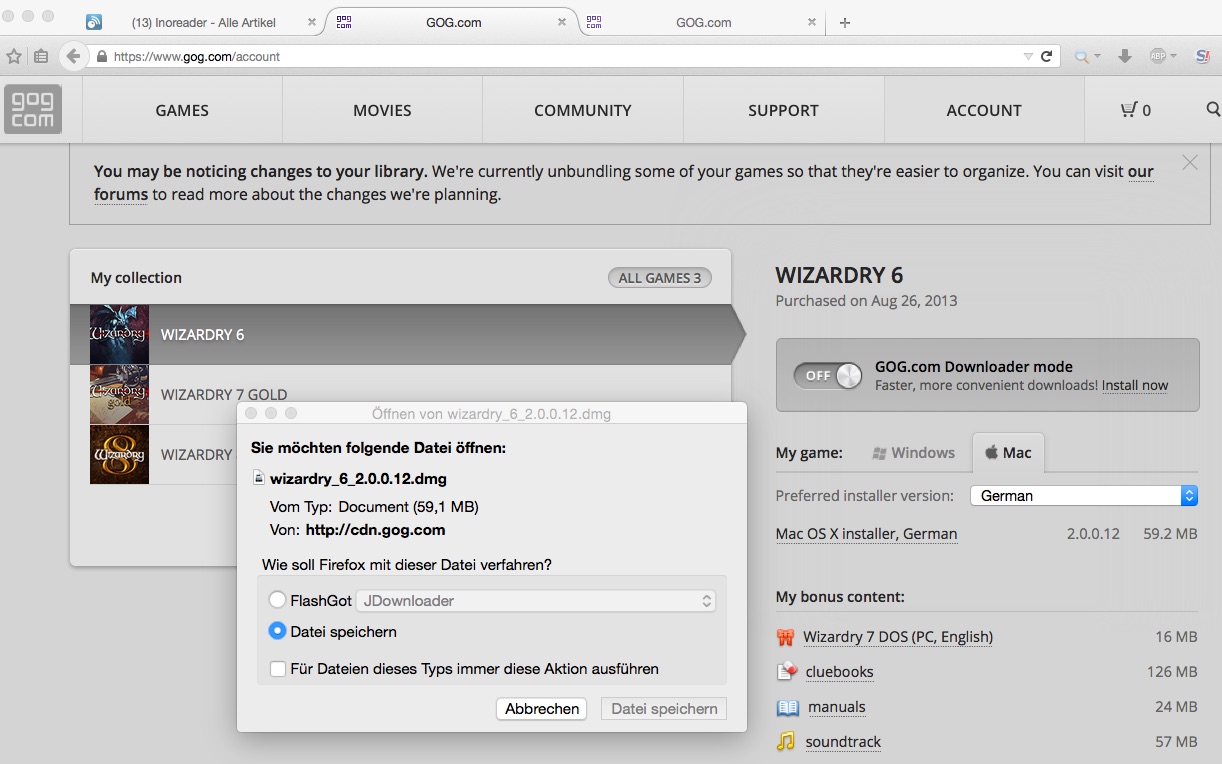The image size is (1222, 764).
Task: Click the browser search engine magnifier
Action: click(x=1080, y=57)
